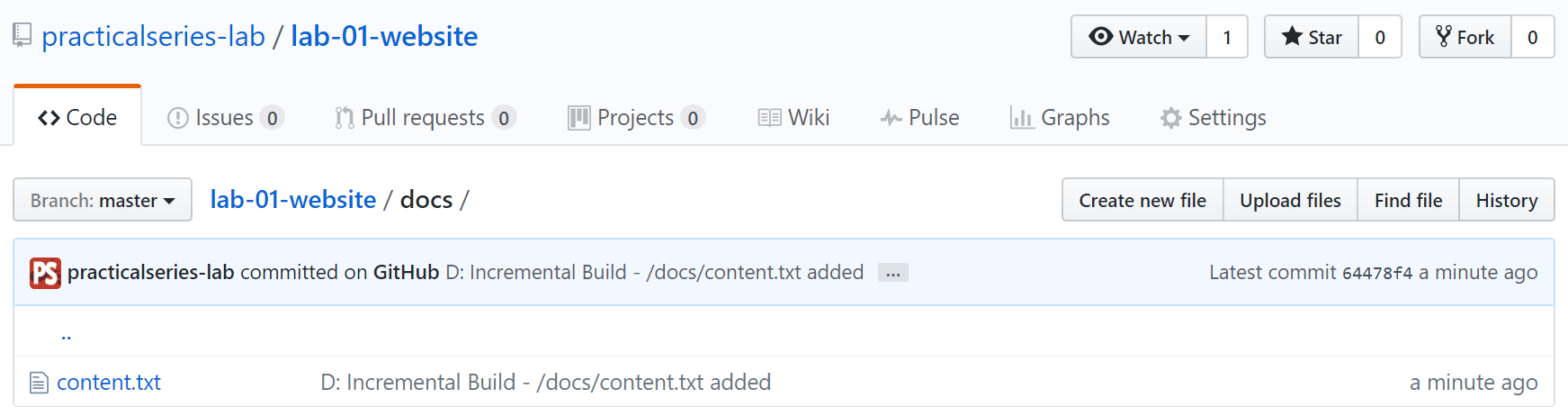Open the content.txt file link
The image size is (1568, 416).
109,383
